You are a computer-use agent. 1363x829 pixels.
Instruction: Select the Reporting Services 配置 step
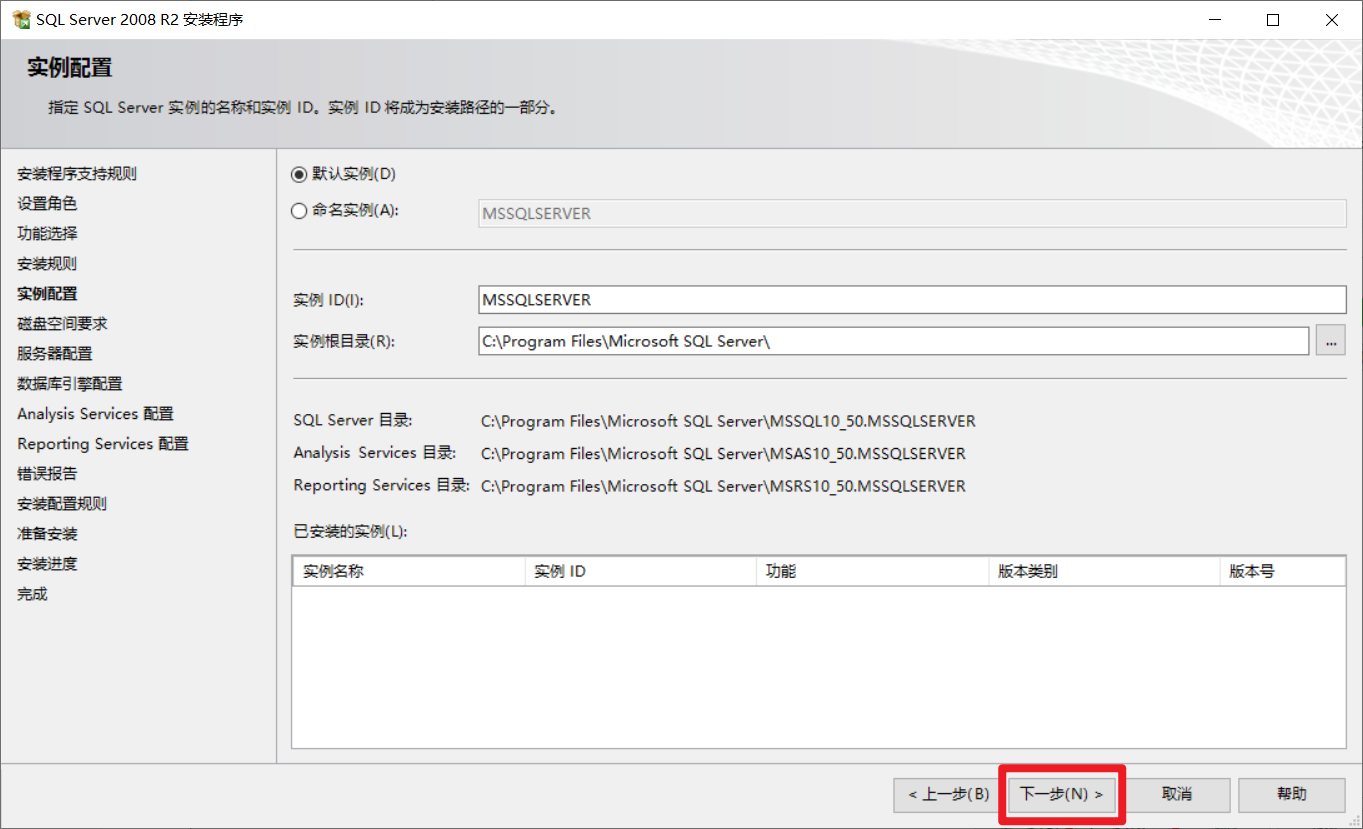click(x=103, y=444)
